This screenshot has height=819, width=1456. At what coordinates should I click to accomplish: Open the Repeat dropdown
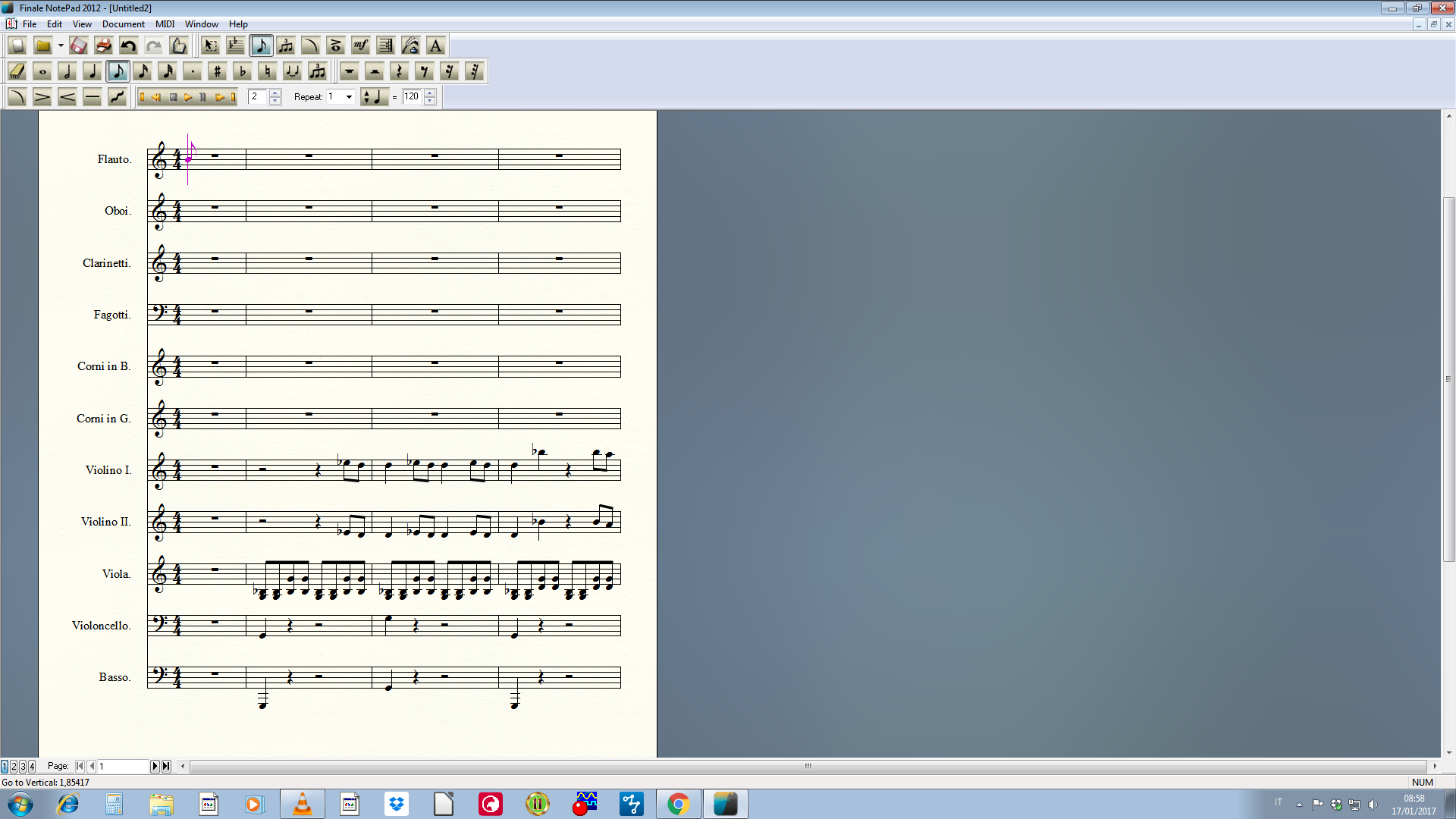tap(349, 97)
